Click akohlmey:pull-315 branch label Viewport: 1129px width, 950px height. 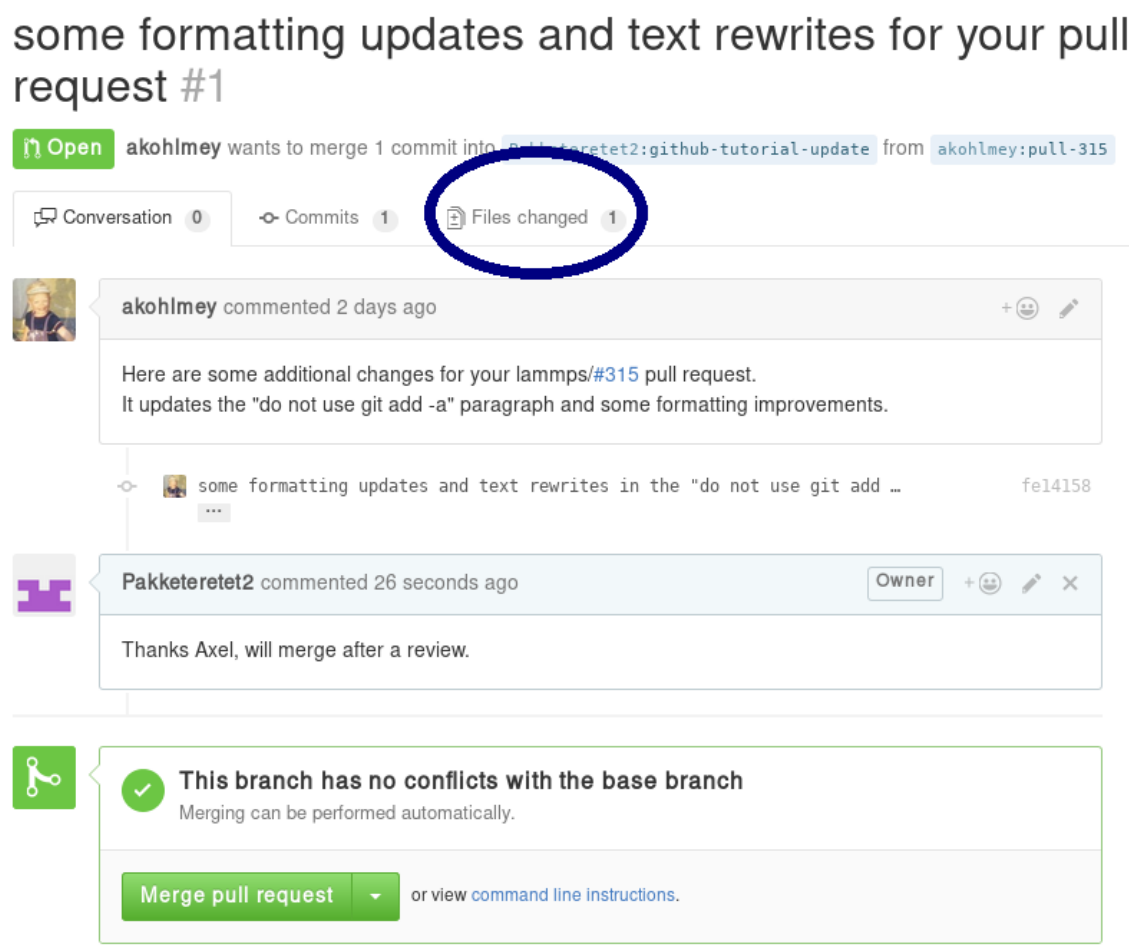[1022, 149]
